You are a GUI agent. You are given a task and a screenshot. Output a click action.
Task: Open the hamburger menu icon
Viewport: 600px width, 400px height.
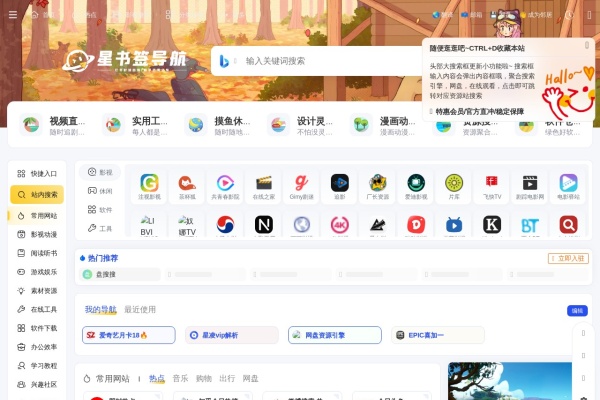point(13,15)
